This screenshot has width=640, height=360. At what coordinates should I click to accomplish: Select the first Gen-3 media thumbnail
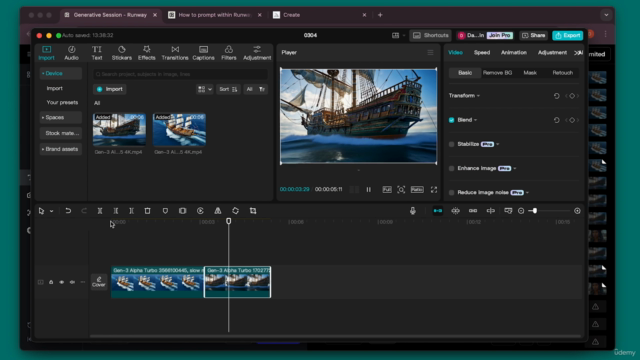click(119, 130)
